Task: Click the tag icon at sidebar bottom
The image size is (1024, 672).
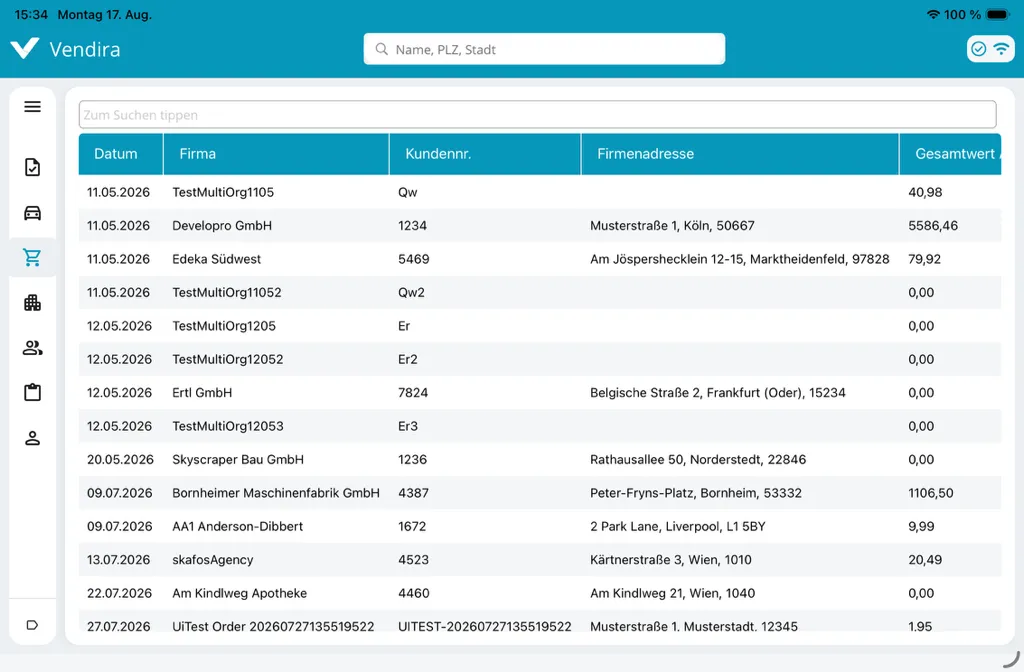Action: point(32,625)
